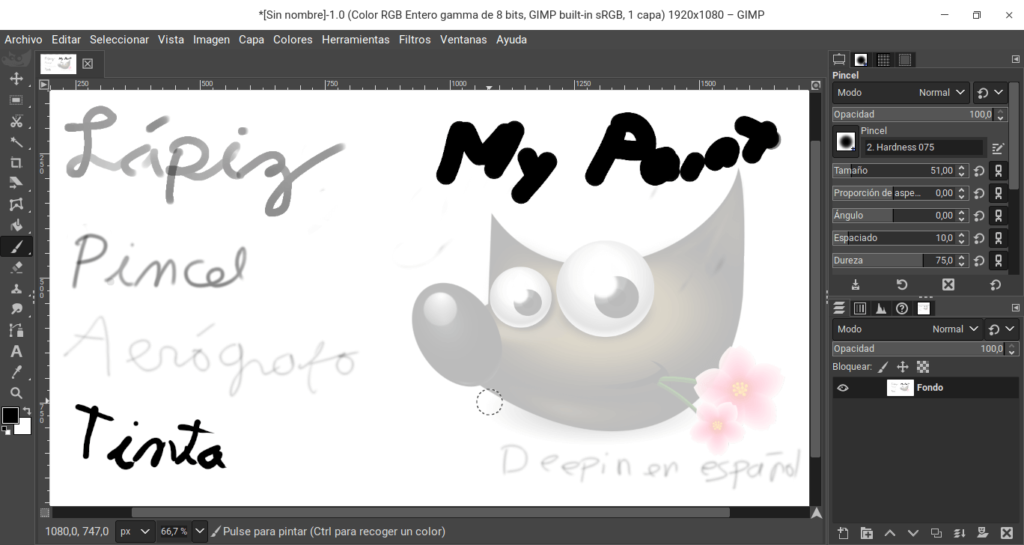Screen dimensions: 1024x545
Task: Create a new layer
Action: pos(843,533)
